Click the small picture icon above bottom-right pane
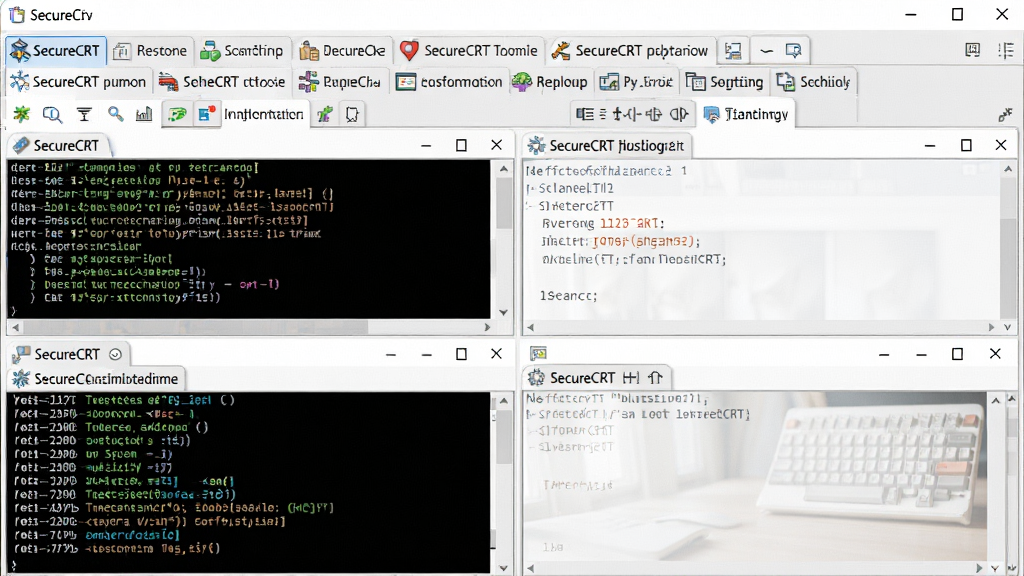The image size is (1024, 576). (538, 354)
